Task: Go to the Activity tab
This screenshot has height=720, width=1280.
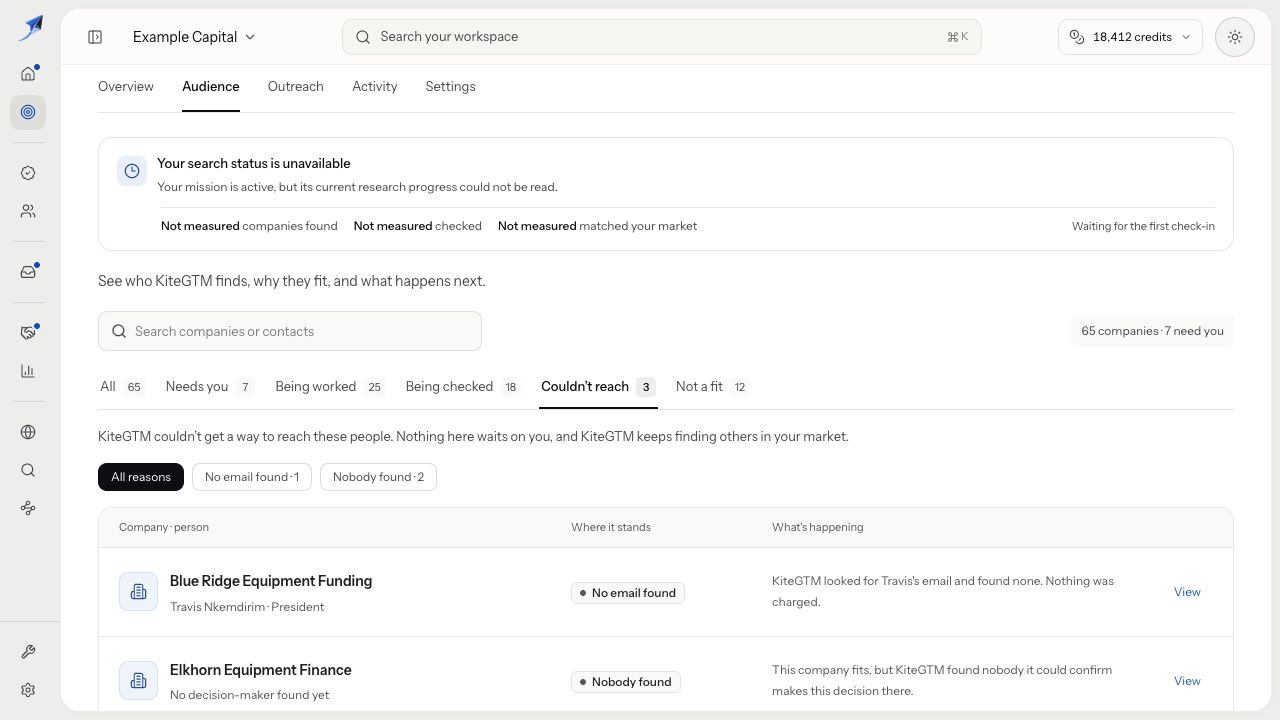Action: [375, 87]
